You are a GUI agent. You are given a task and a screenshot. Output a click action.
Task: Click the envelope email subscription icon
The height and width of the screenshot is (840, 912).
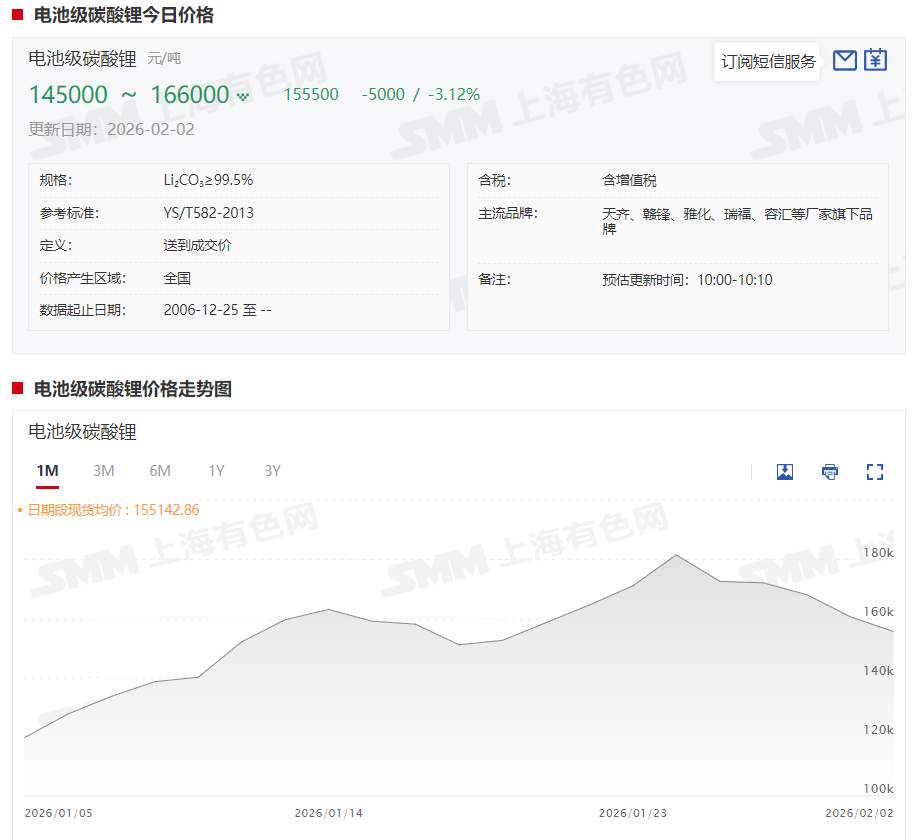(x=845, y=60)
